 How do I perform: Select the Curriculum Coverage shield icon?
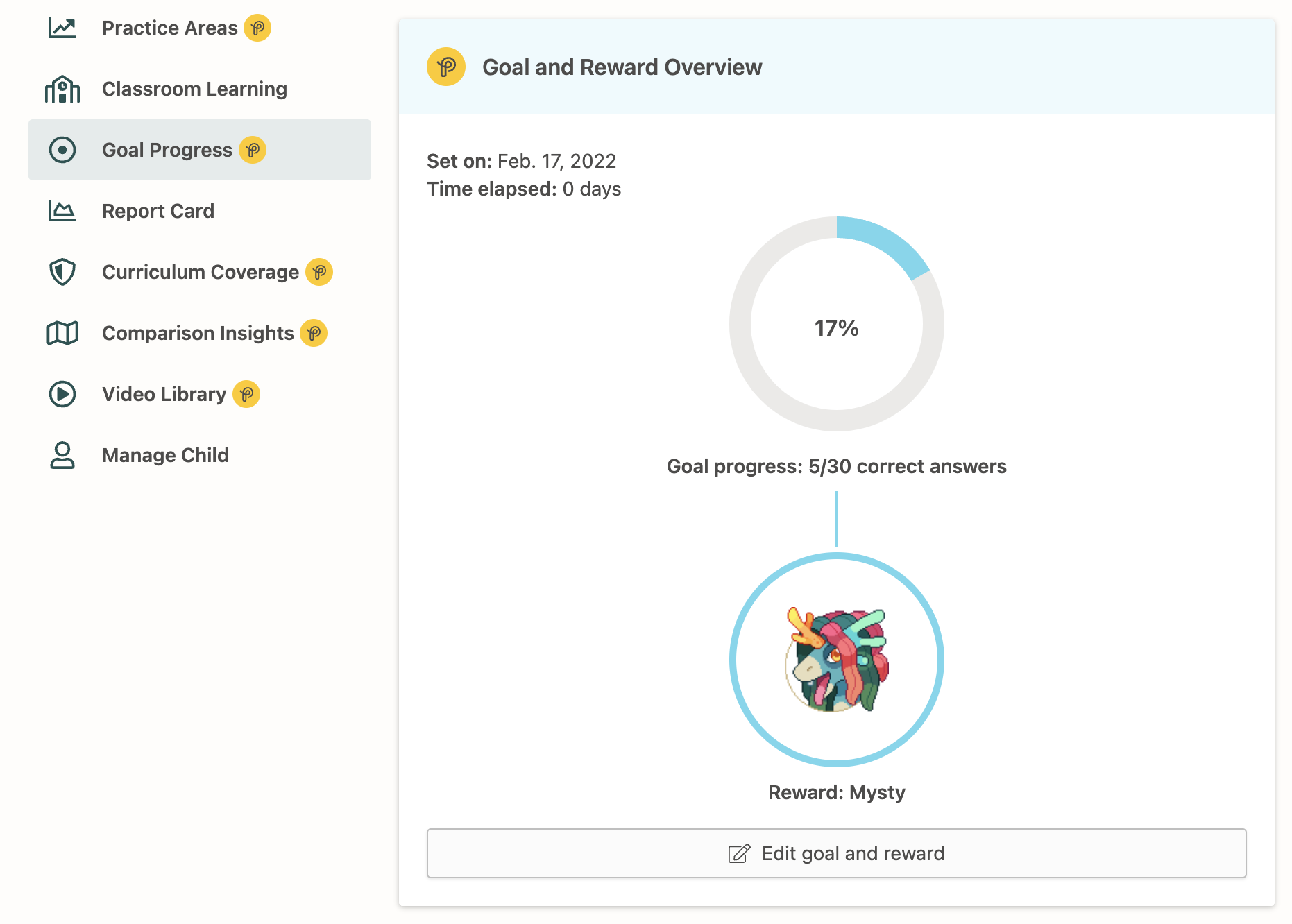[x=62, y=272]
